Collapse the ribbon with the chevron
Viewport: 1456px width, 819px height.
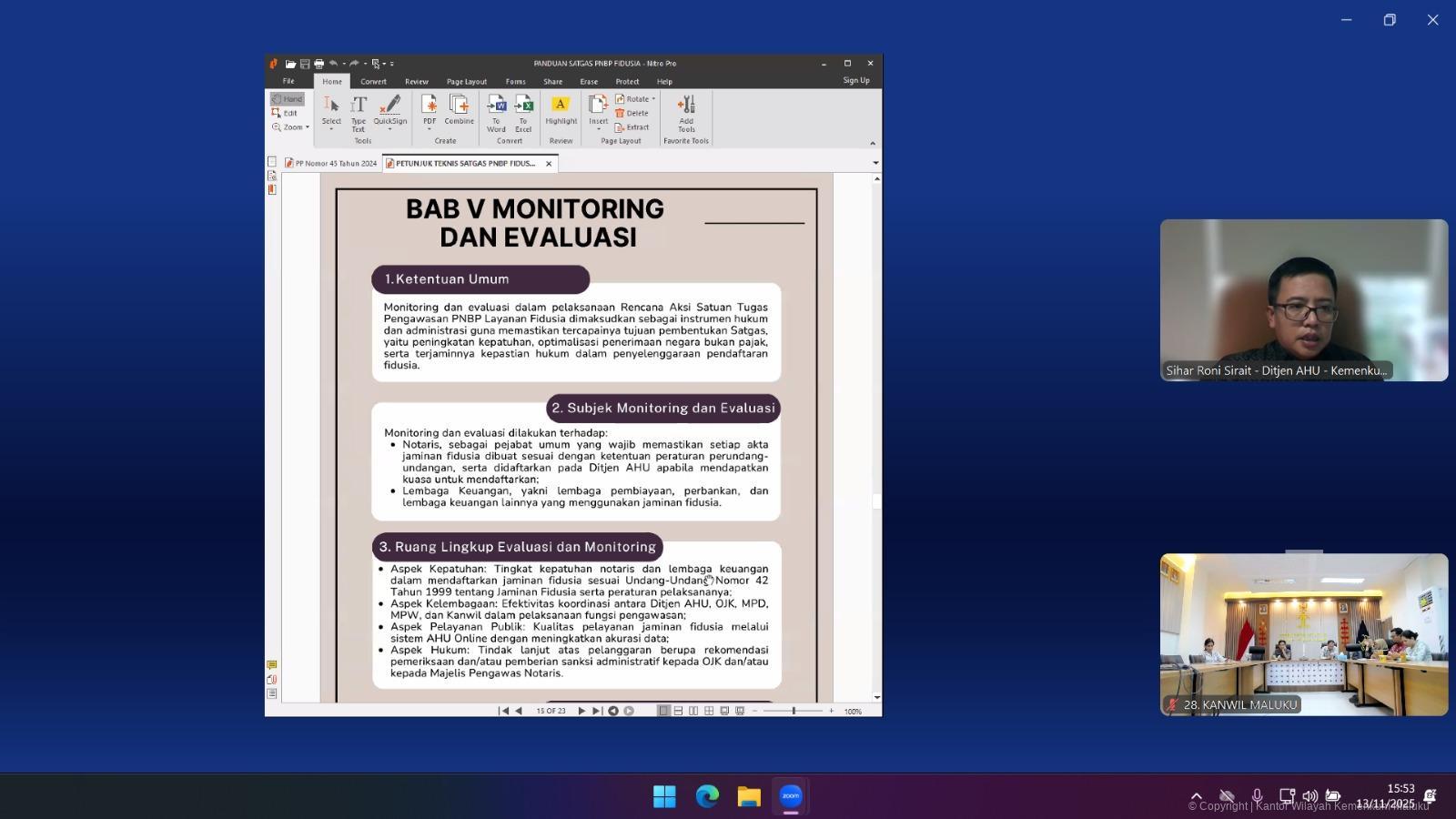pos(873,143)
